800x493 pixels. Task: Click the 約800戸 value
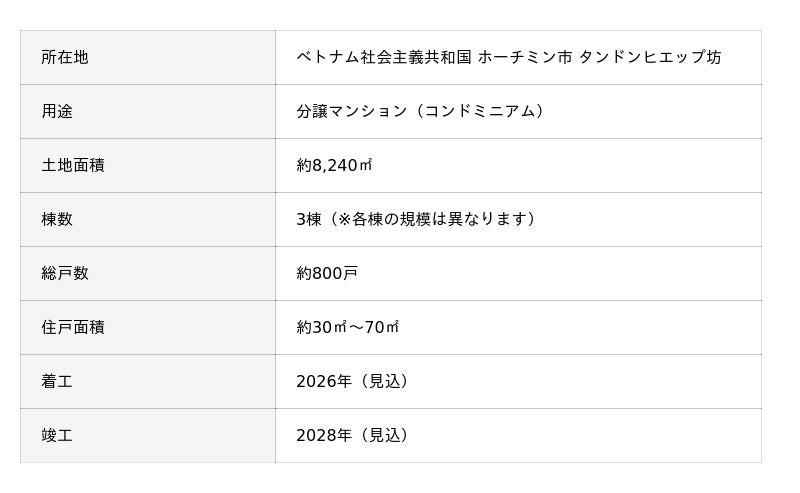click(x=327, y=274)
